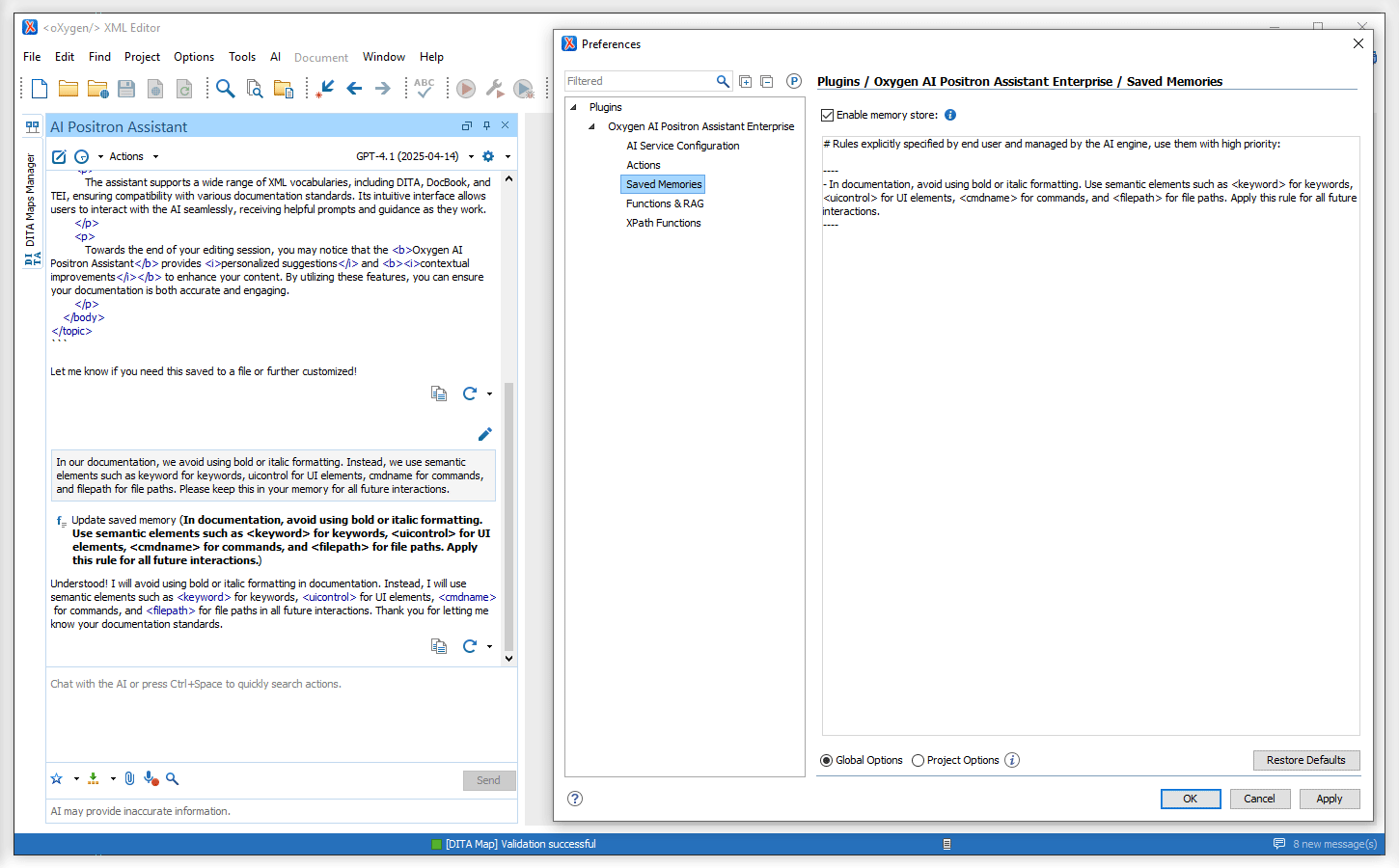Run the ABC Check Spelling icon

tap(424, 88)
